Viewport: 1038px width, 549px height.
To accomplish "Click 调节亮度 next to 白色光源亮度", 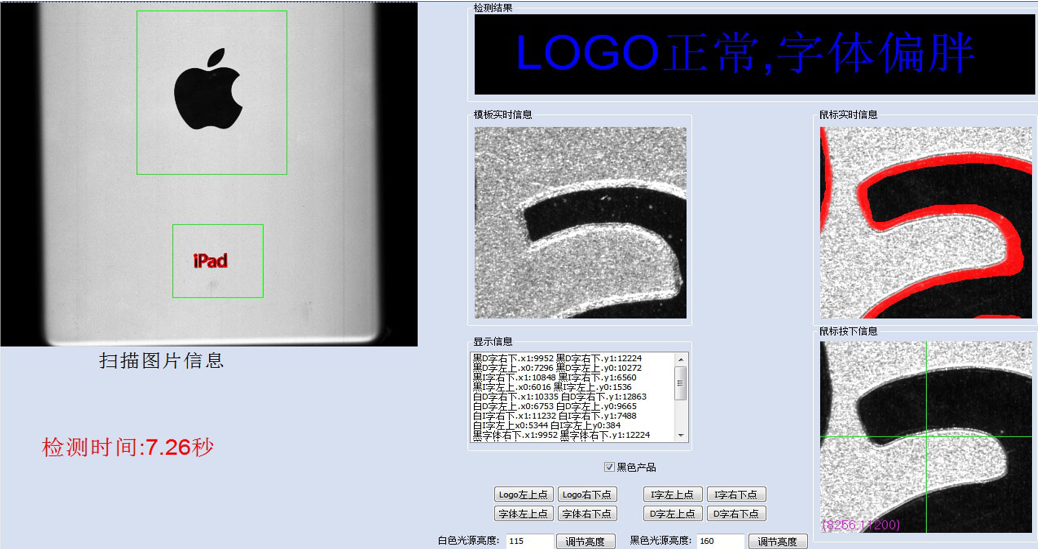I will click(x=586, y=541).
